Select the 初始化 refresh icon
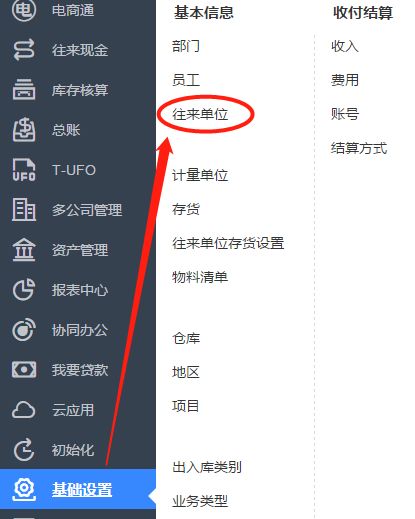 [24, 450]
